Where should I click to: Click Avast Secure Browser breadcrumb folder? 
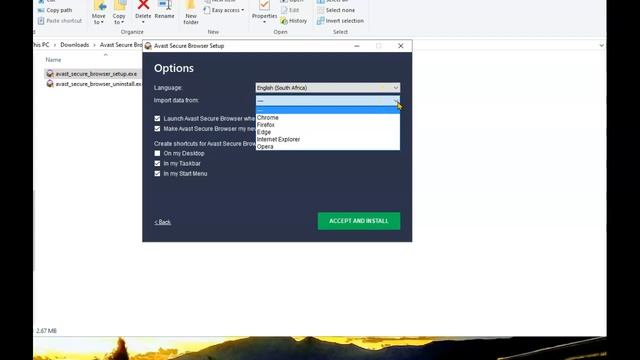[x=121, y=45]
